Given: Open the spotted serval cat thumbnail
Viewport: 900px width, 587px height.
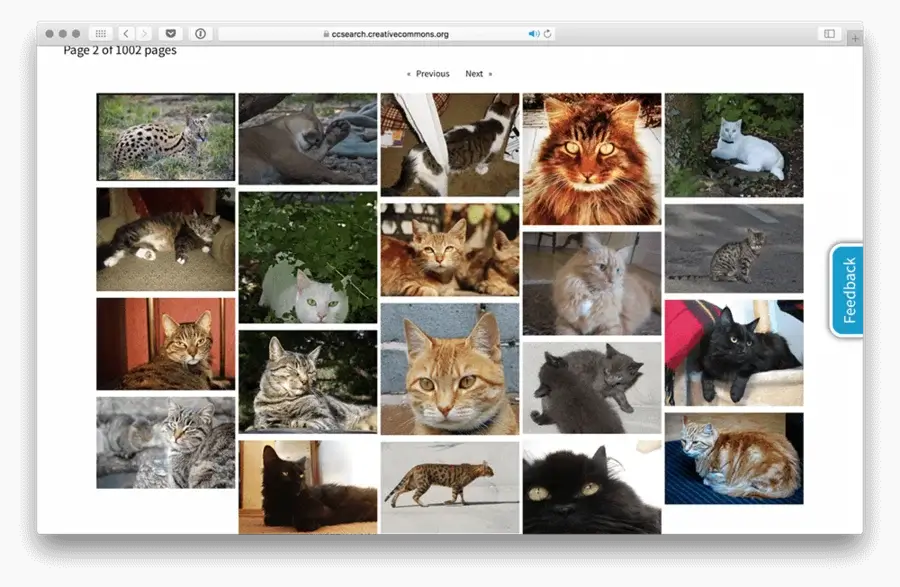Looking at the screenshot, I should [166, 137].
